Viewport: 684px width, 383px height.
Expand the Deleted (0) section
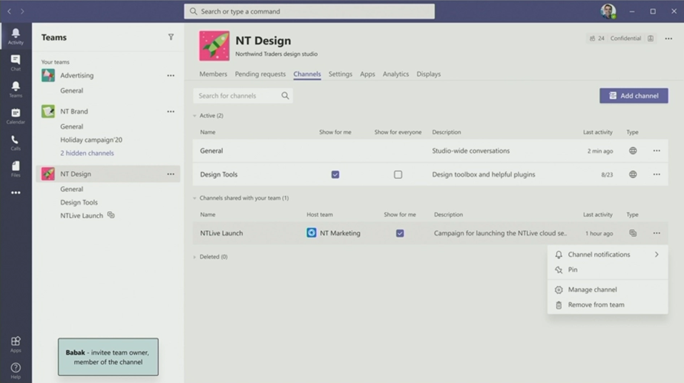[195, 257]
